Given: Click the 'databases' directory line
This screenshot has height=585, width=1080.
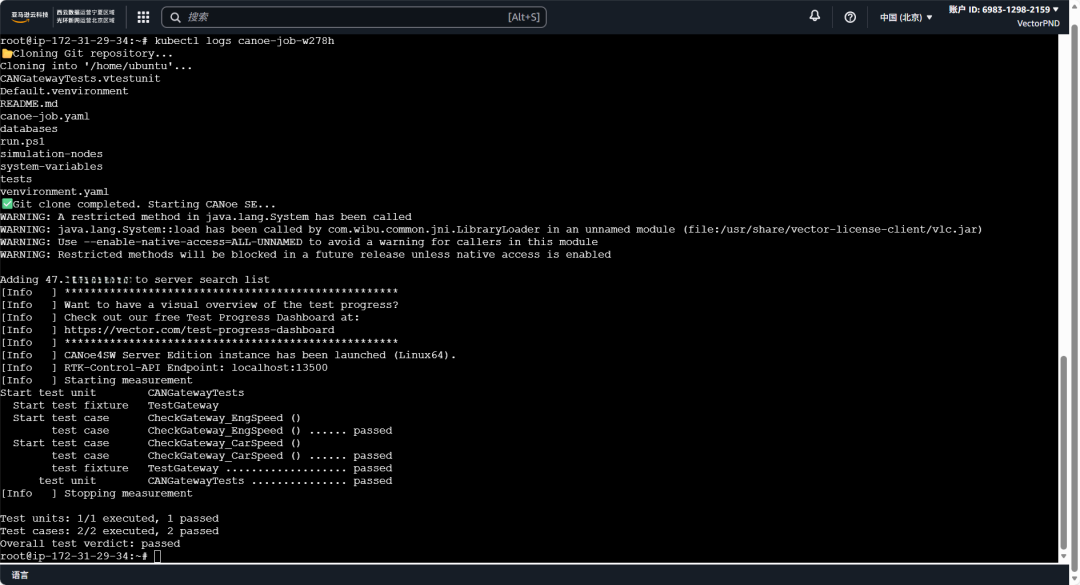Looking at the screenshot, I should coord(29,129).
